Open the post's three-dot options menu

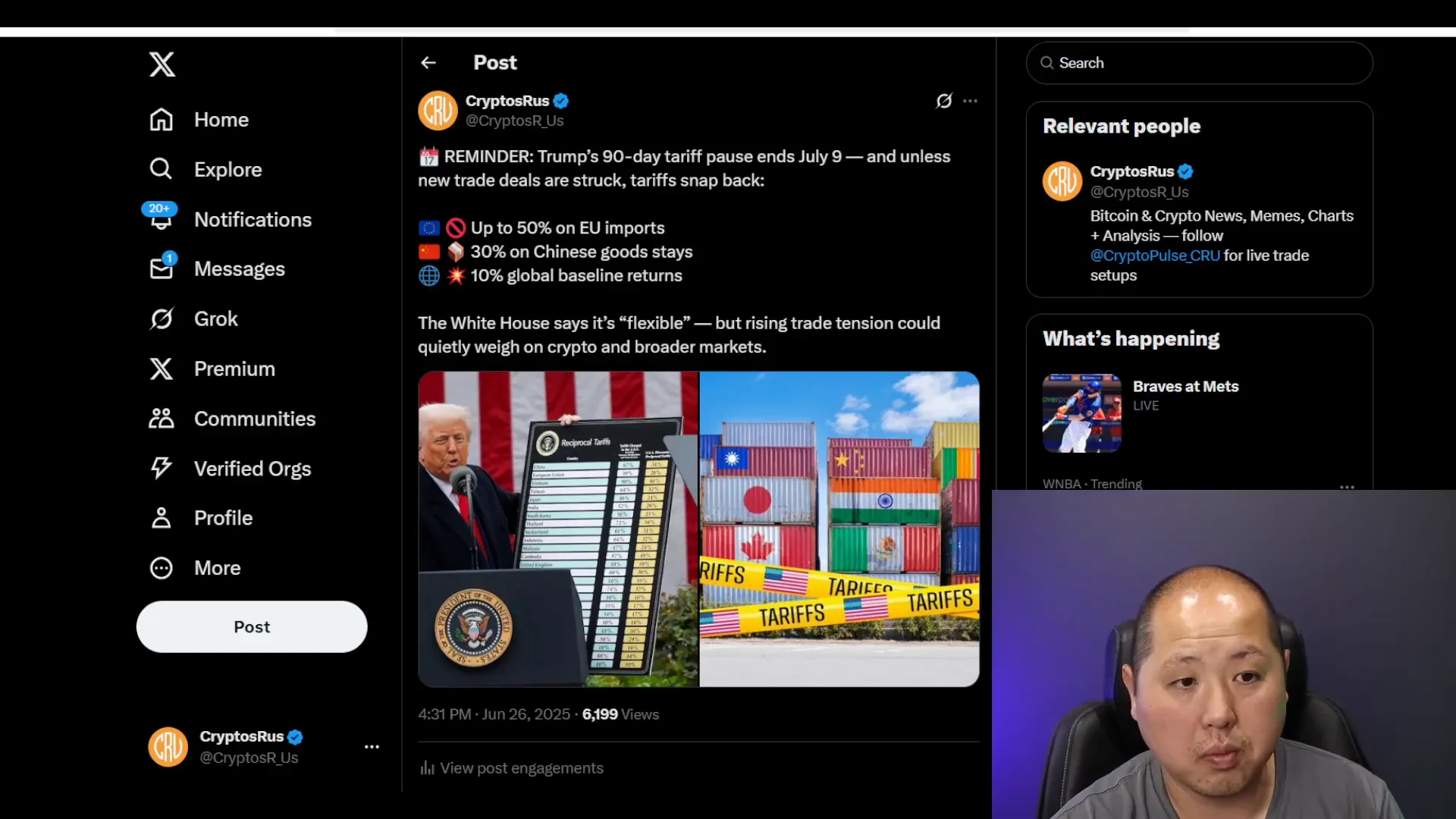(x=970, y=101)
